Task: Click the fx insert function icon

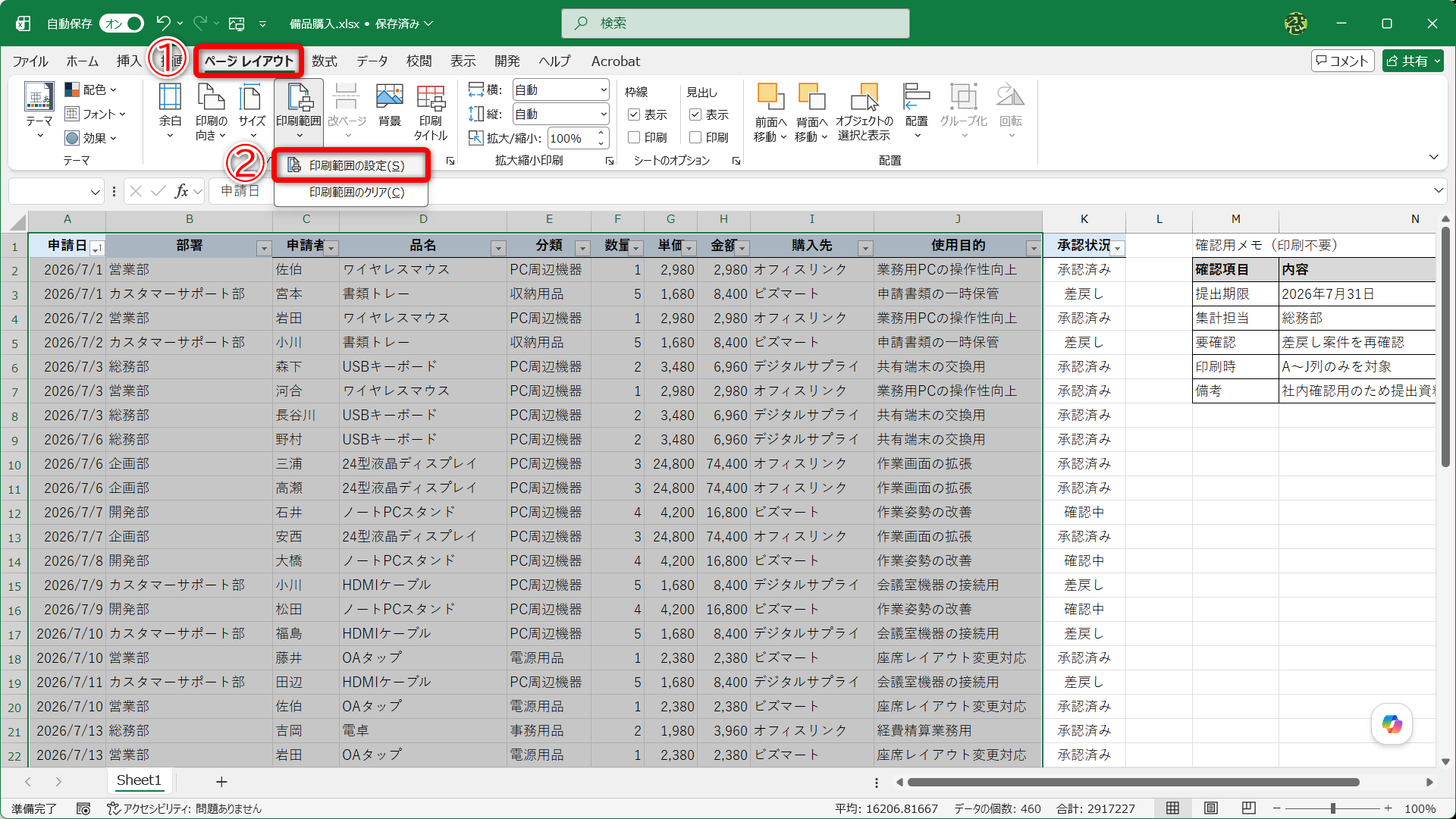Action: point(181,191)
